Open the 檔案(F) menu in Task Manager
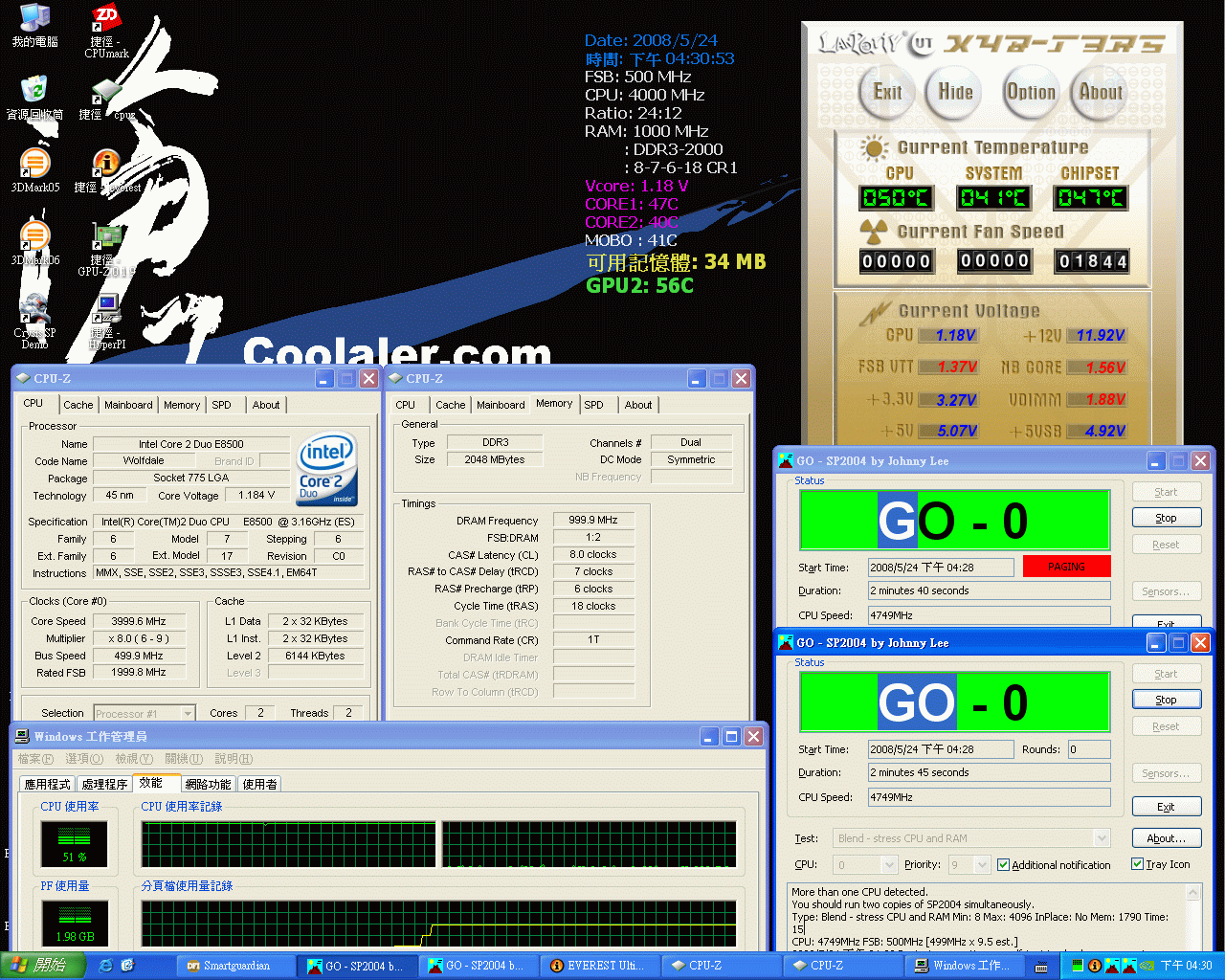This screenshot has width=1225, height=980. pyautogui.click(x=35, y=759)
